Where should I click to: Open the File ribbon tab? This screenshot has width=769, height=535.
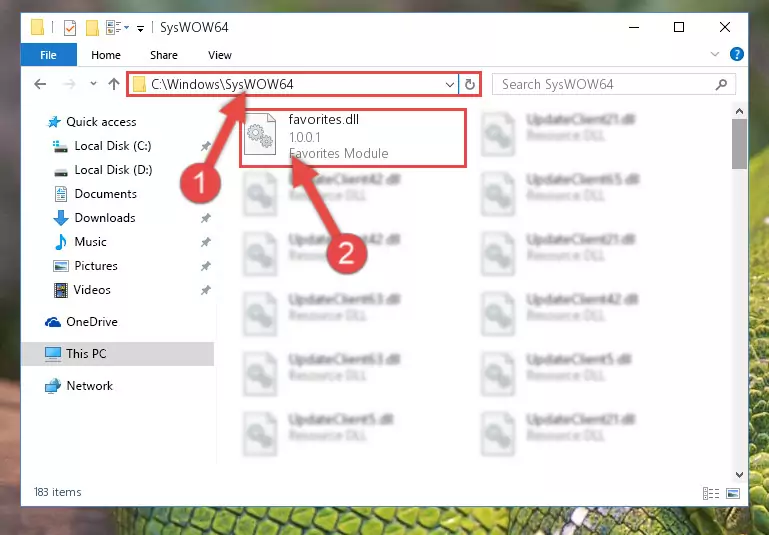[49, 55]
